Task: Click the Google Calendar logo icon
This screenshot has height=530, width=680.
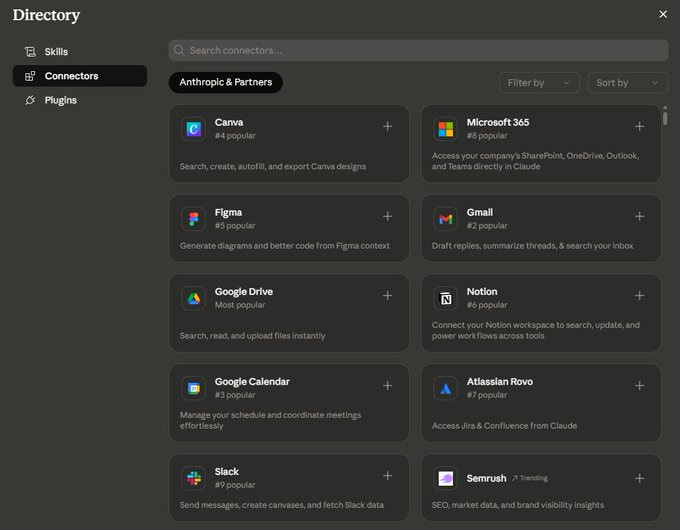Action: pos(193,388)
